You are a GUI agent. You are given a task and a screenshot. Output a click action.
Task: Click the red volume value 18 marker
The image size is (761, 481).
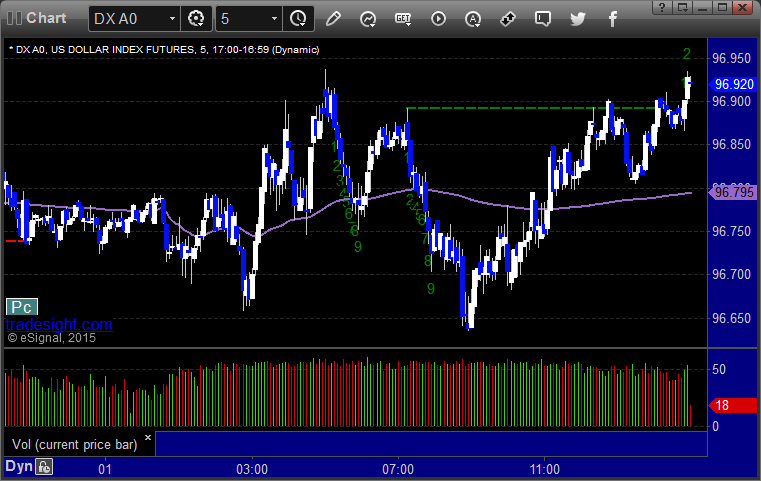point(733,405)
